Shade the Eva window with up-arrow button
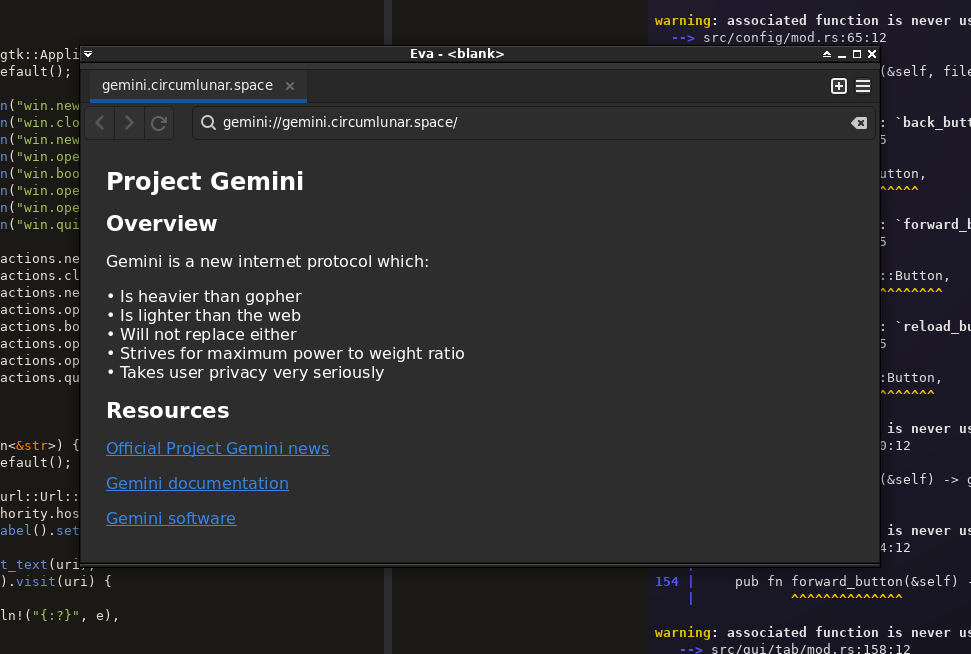The image size is (971, 654). pyautogui.click(x=827, y=54)
